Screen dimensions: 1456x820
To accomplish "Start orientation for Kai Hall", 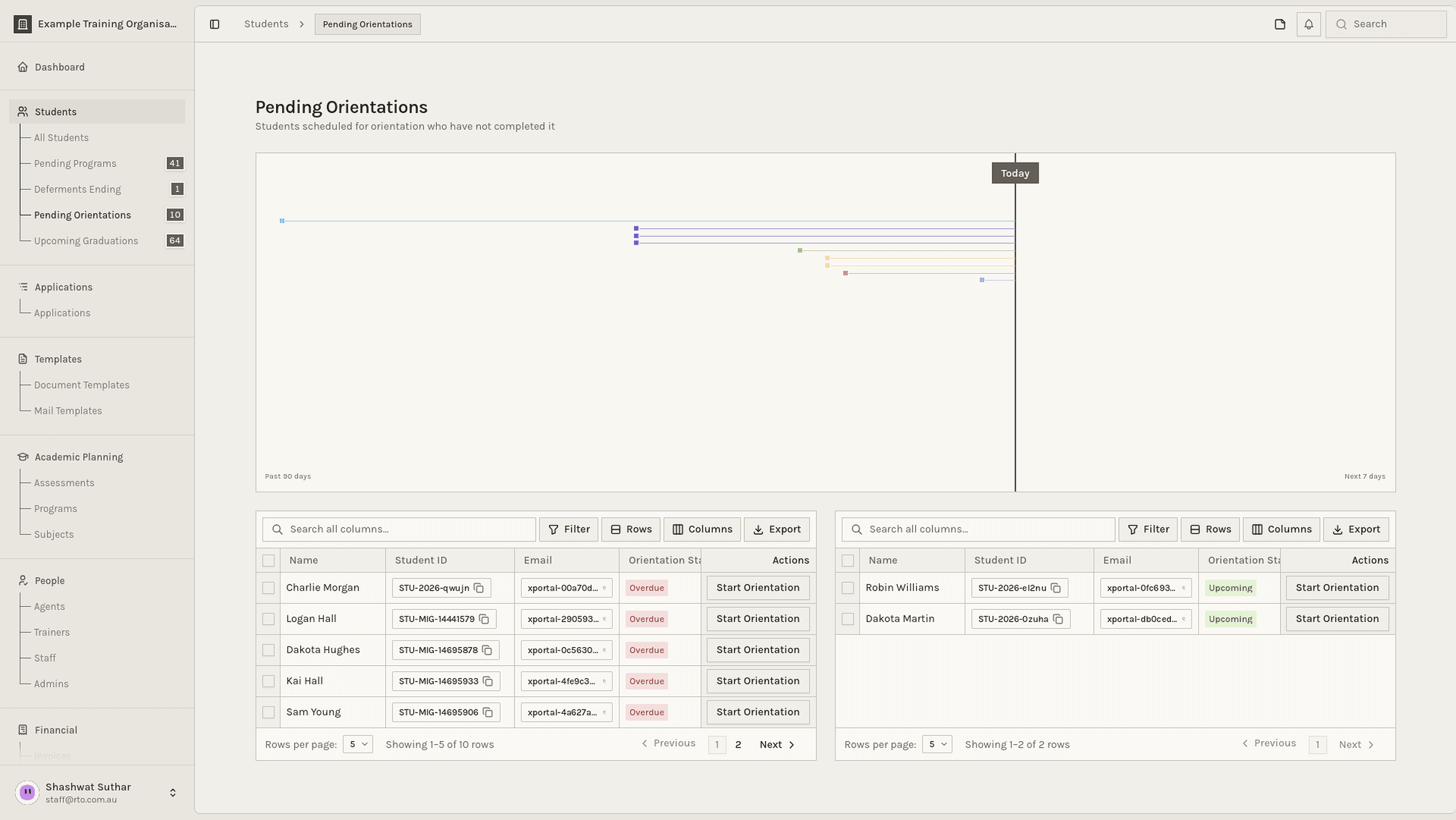I will [x=758, y=681].
